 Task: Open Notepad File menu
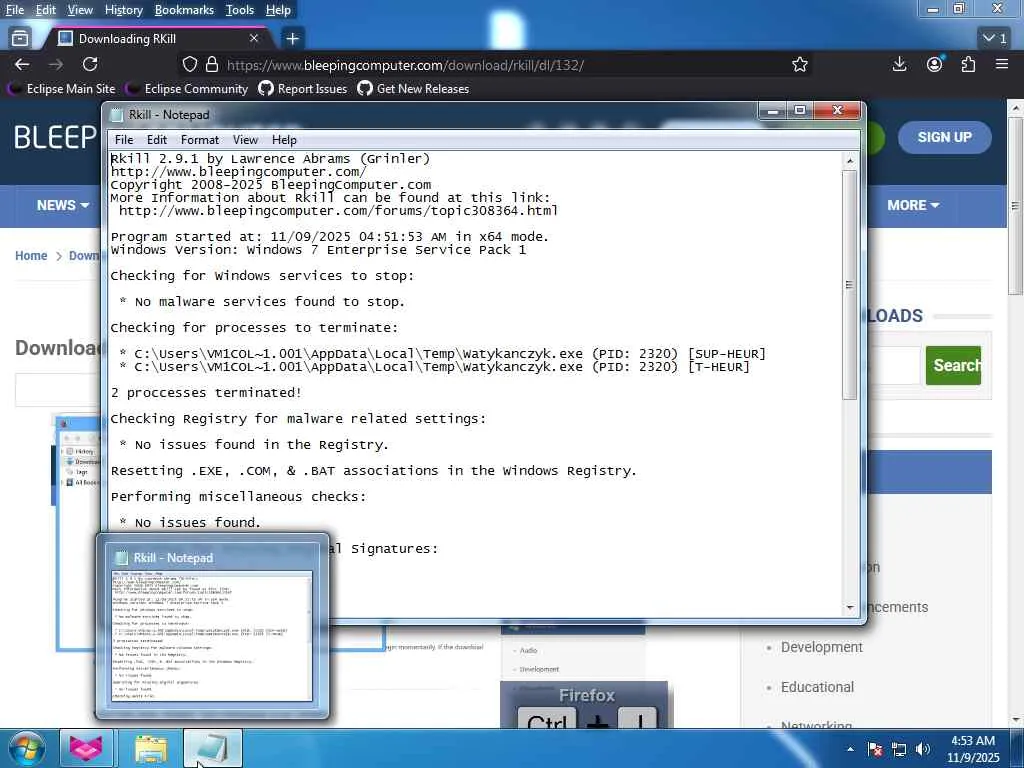(x=124, y=140)
